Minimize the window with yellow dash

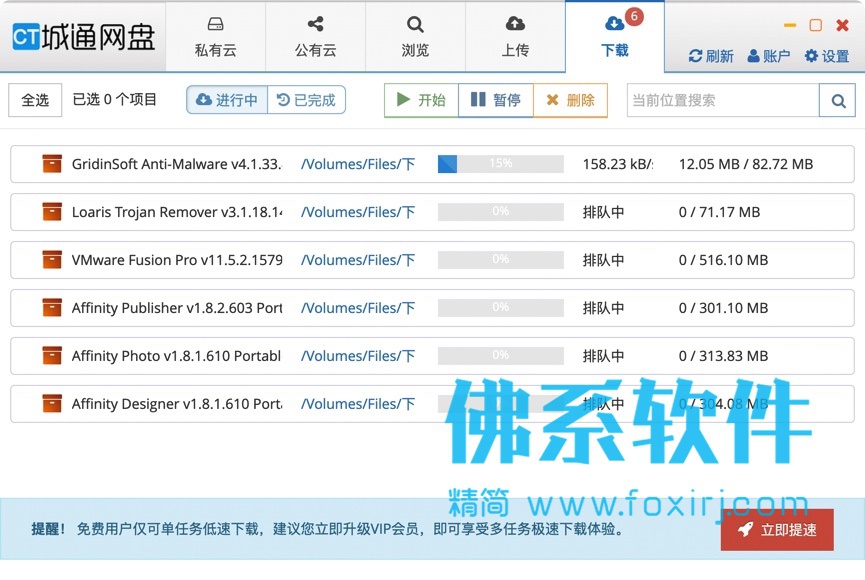point(790,25)
